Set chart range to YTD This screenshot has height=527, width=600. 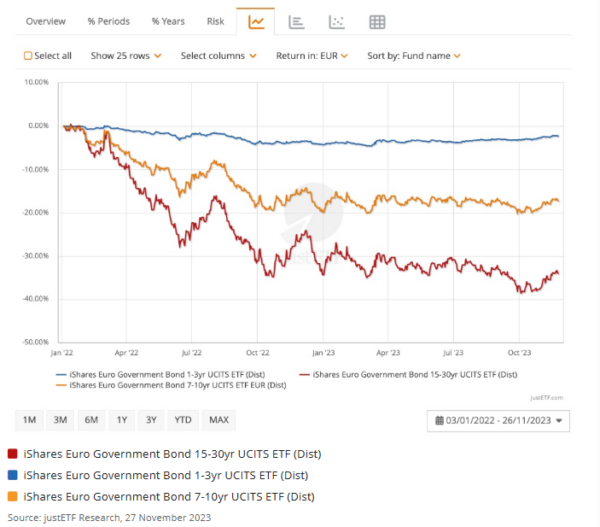(x=183, y=420)
